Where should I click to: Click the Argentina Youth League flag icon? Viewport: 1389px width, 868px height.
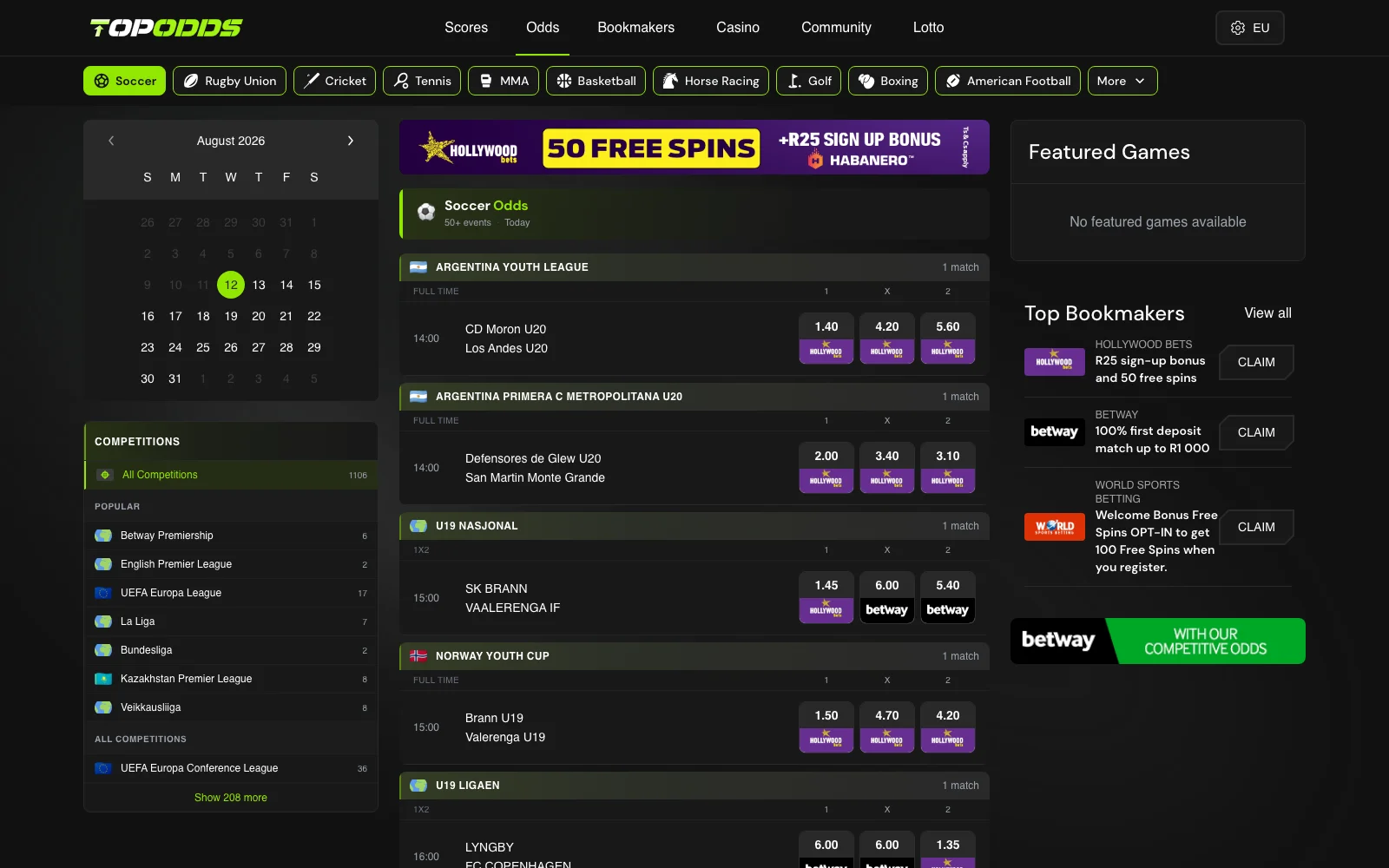pos(418,267)
